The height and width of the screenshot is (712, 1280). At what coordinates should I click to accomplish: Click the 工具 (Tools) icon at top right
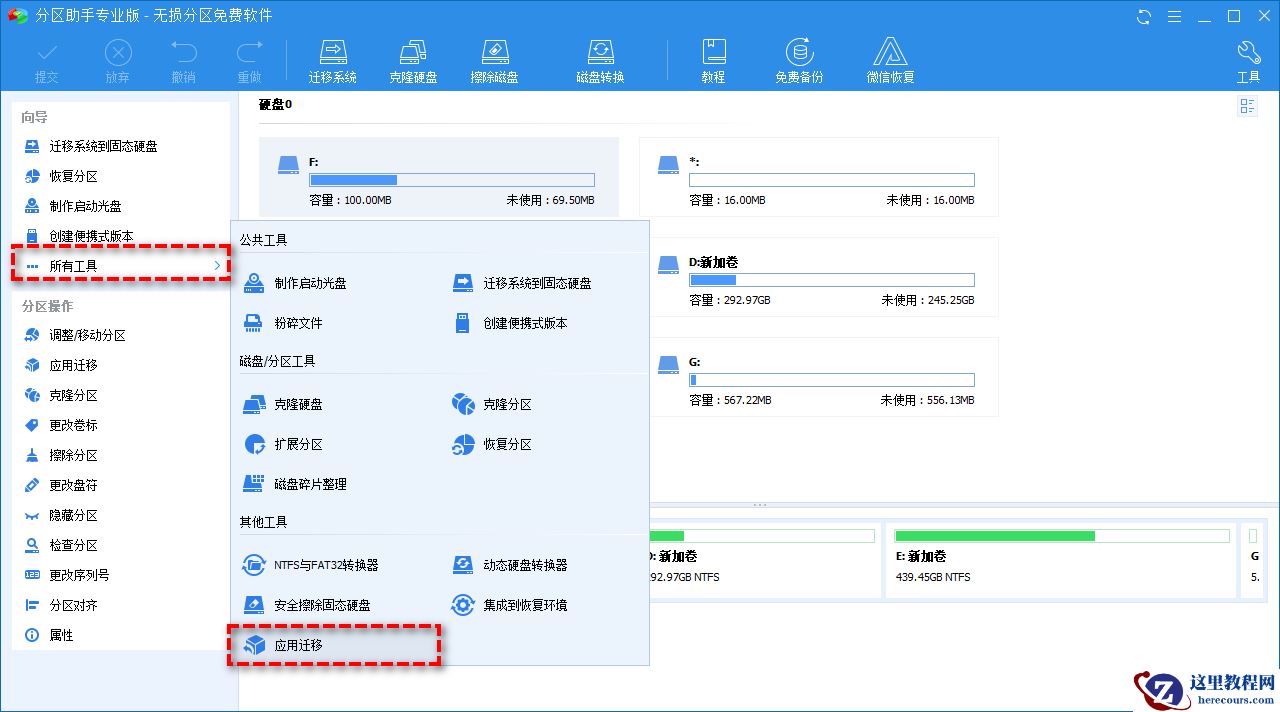click(x=1248, y=57)
